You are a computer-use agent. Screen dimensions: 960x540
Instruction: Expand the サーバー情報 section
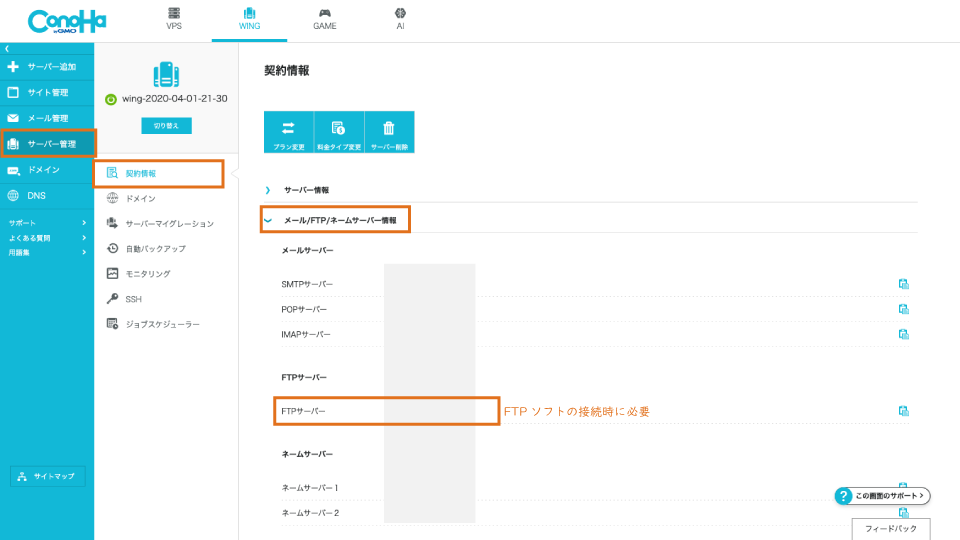tap(306, 190)
